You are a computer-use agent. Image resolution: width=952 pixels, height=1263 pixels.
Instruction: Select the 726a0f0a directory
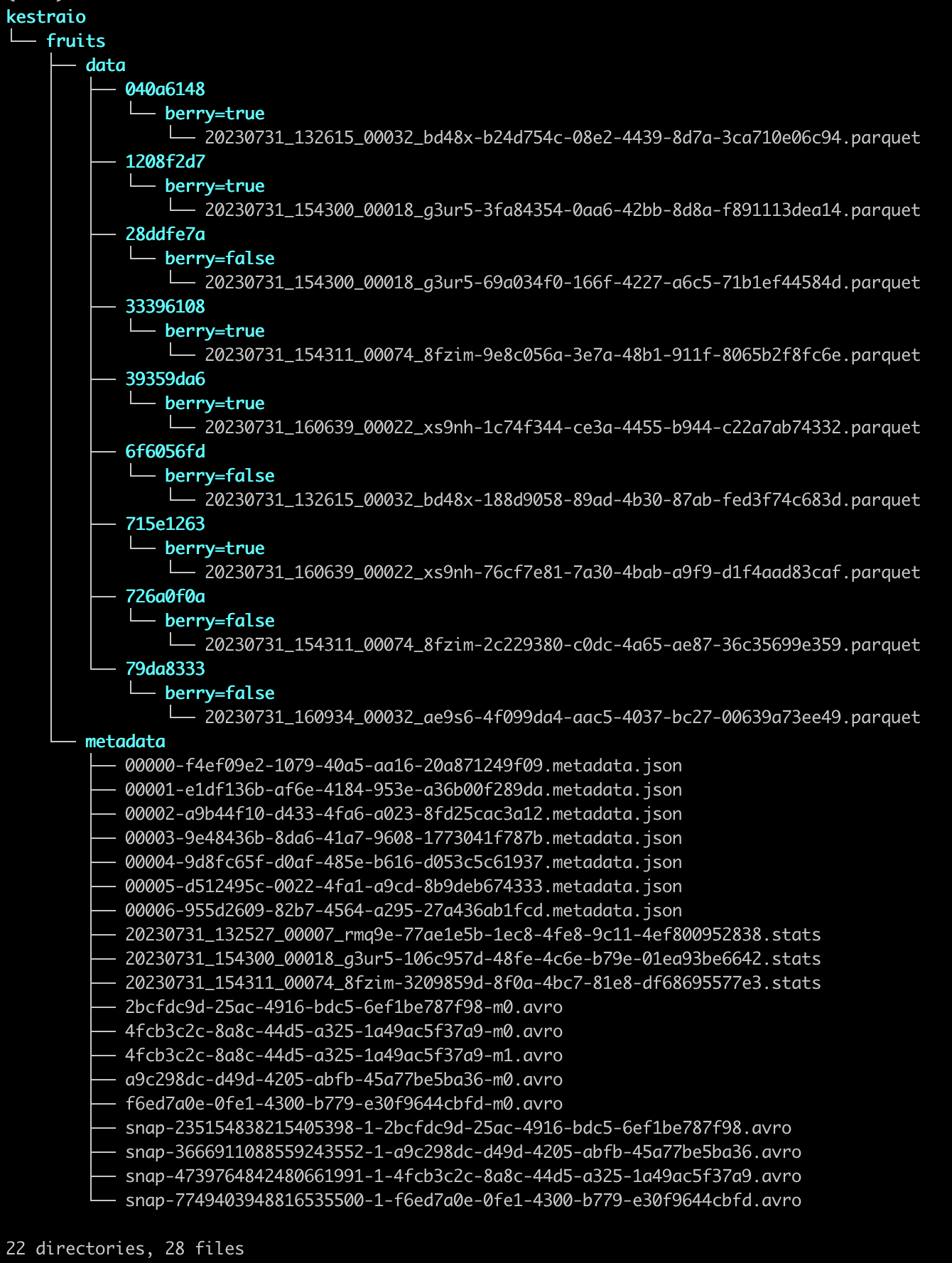165,597
